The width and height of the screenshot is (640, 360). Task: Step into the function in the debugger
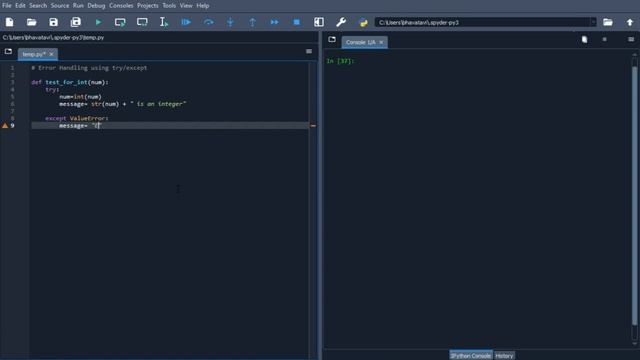(x=230, y=22)
